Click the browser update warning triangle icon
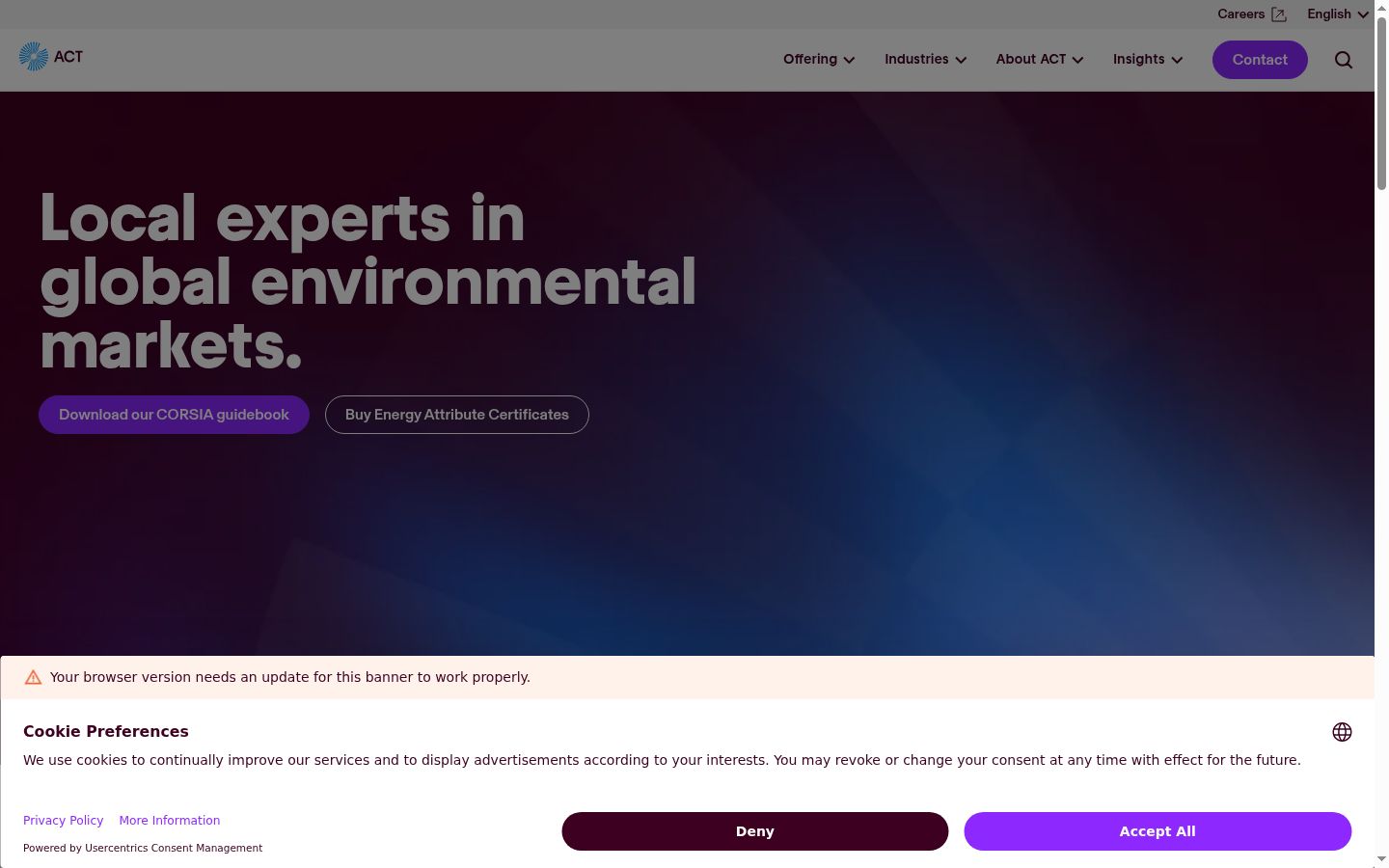The image size is (1389, 868). (x=33, y=677)
